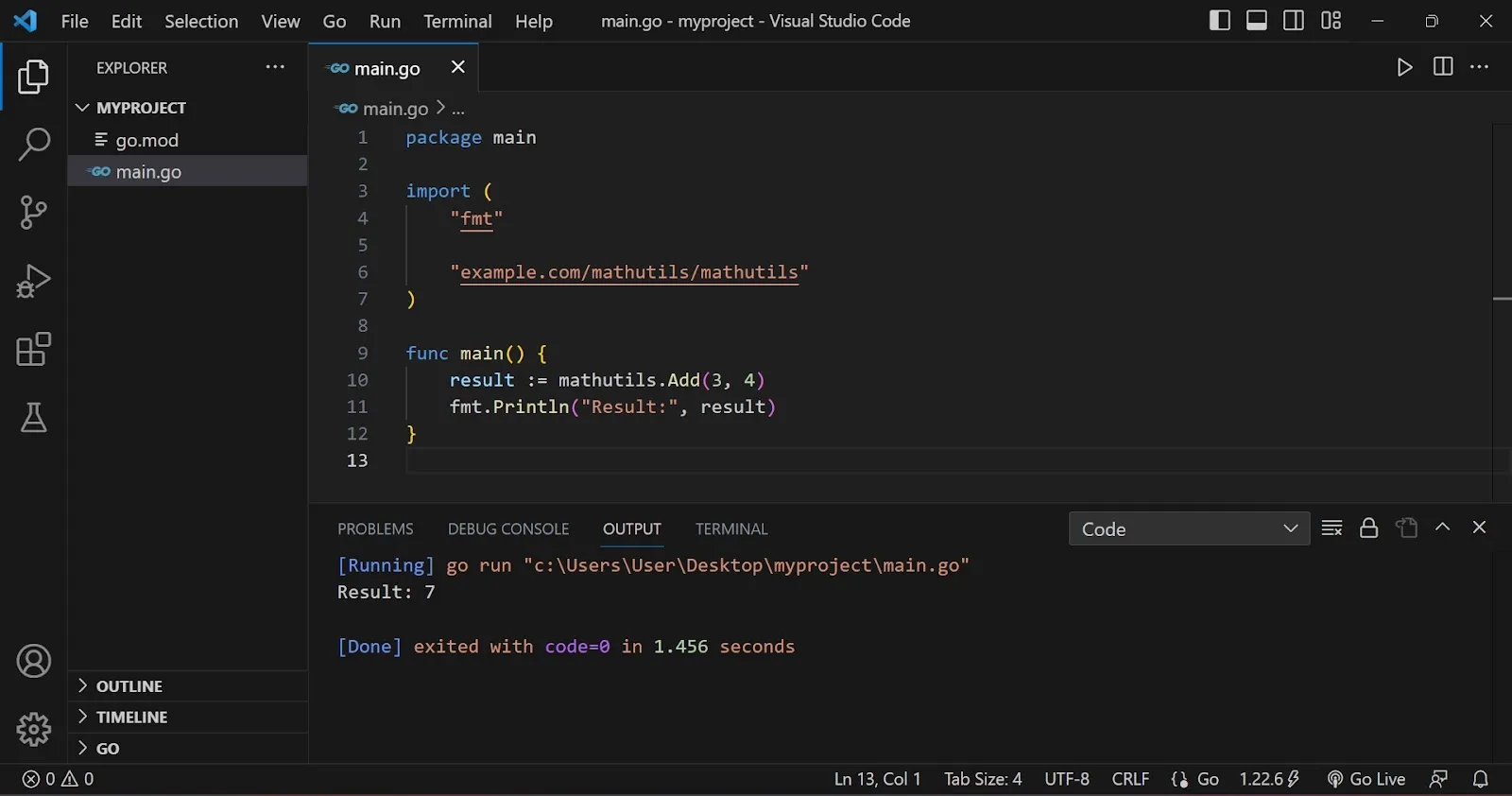Maximize the panel size chevron
Viewport: 1512px width, 796px height.
click(x=1442, y=527)
